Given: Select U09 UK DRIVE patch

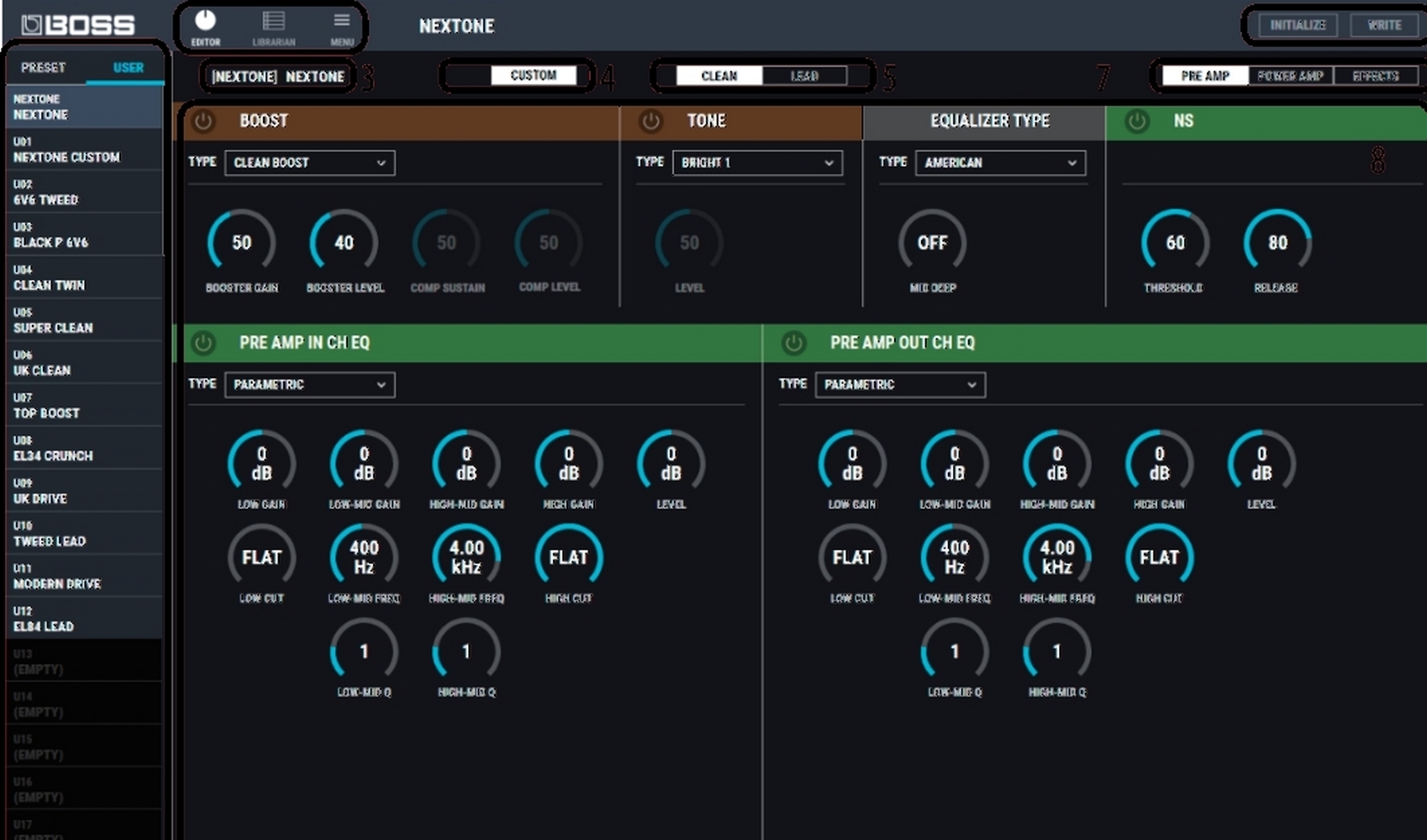Looking at the screenshot, I should (x=84, y=491).
